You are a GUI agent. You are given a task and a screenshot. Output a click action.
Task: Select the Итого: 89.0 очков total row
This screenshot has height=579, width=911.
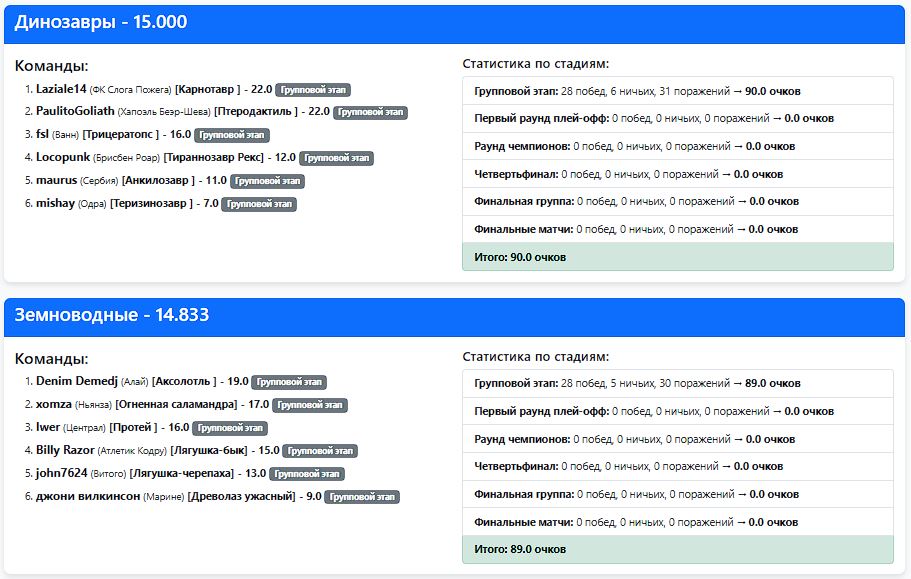pyautogui.click(x=677, y=549)
